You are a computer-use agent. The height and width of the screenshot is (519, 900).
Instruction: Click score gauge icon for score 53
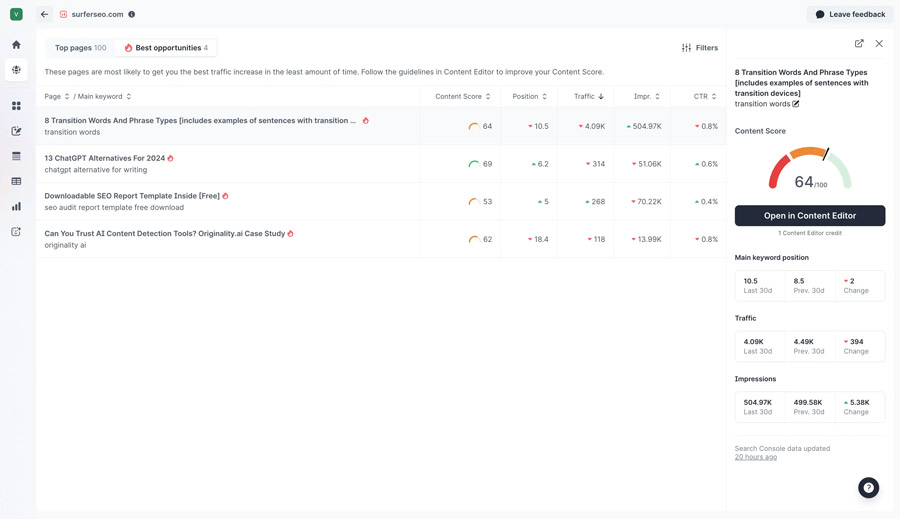[474, 202]
